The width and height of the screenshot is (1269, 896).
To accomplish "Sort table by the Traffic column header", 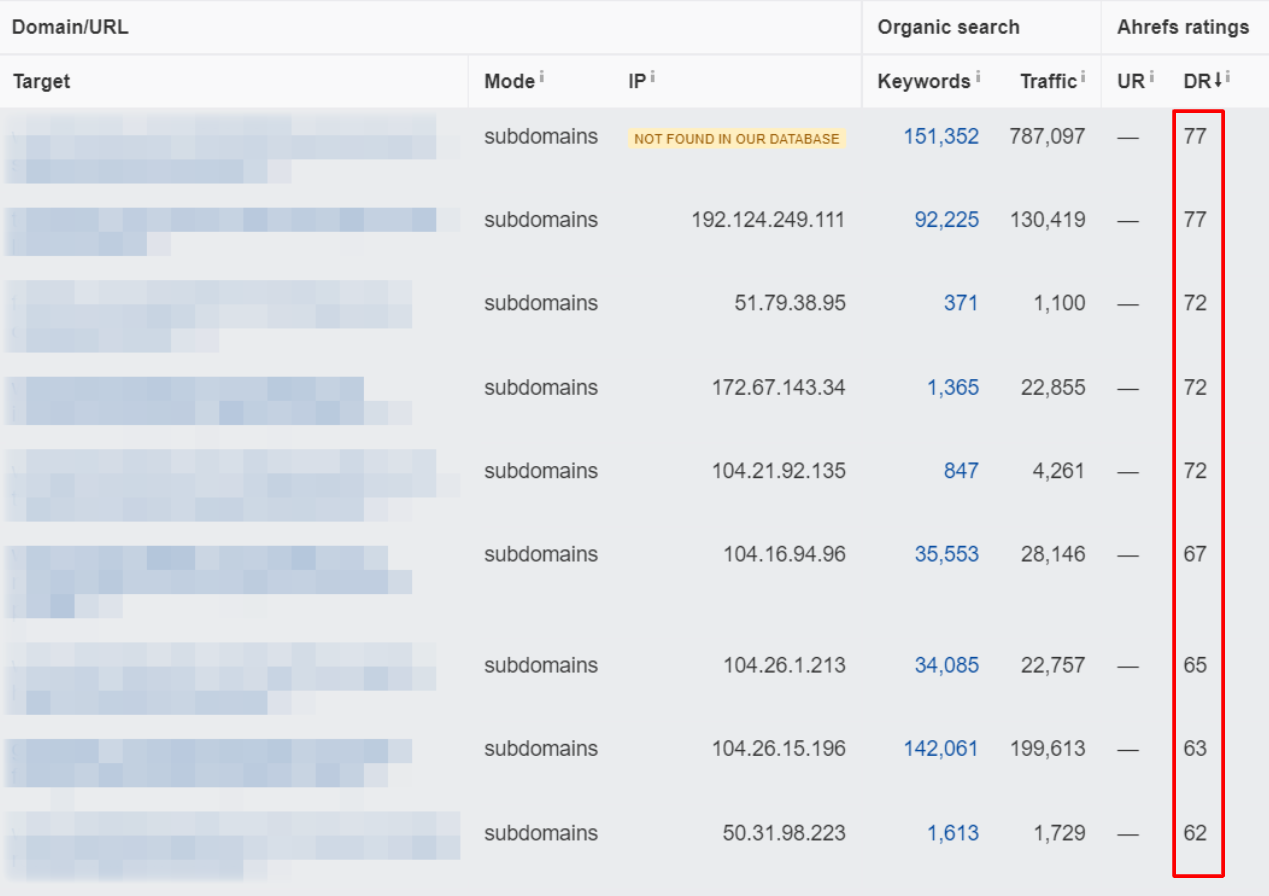I will click(x=1047, y=81).
